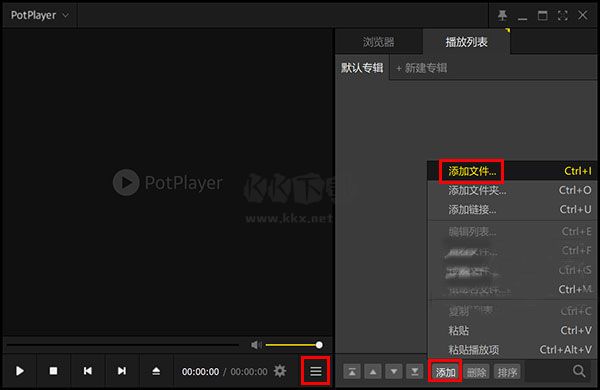This screenshot has width=600, height=390.
Task: Move the selected item to the top
Action: [x=352, y=372]
